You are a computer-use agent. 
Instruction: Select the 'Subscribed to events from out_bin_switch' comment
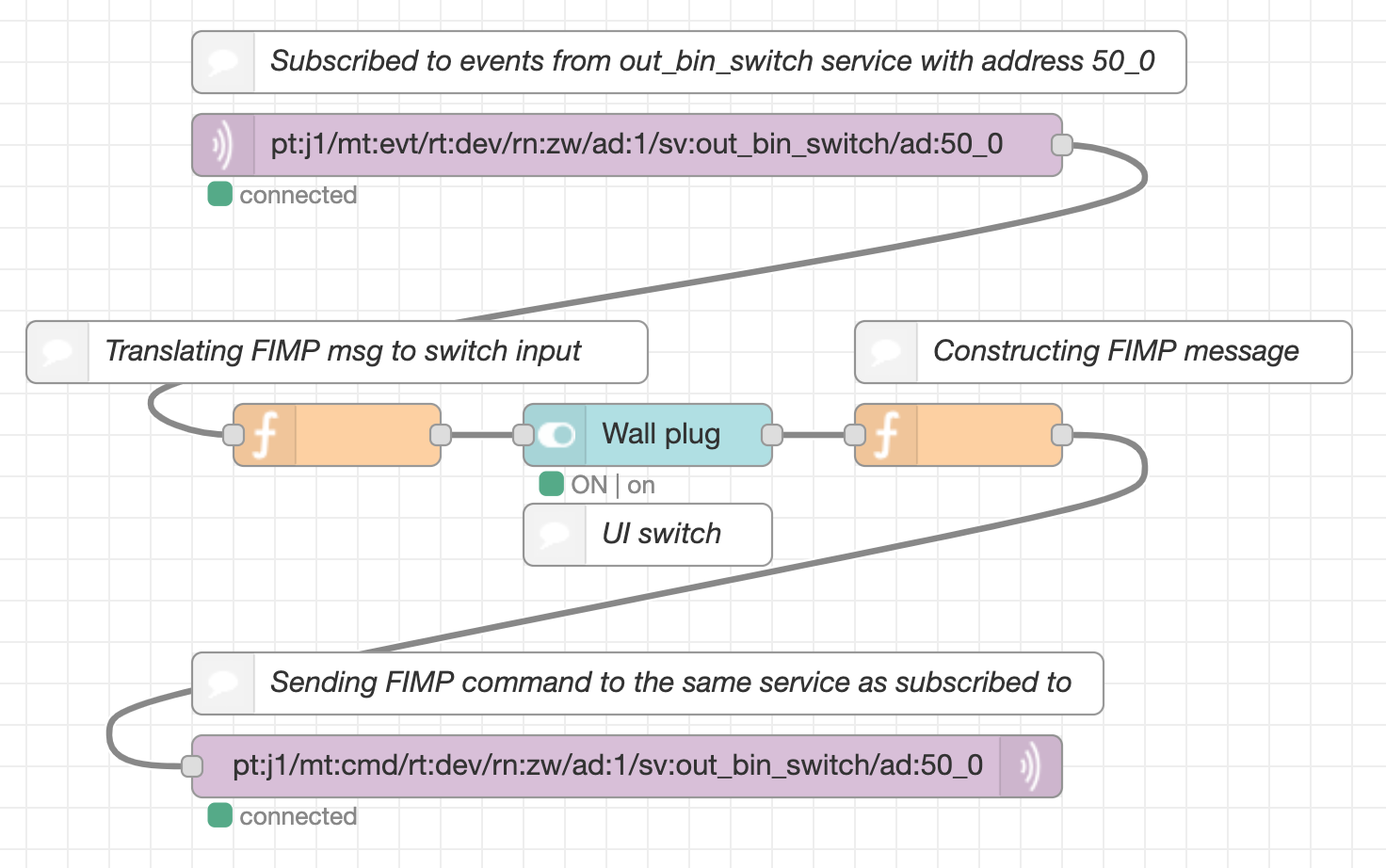pyautogui.click(x=689, y=62)
